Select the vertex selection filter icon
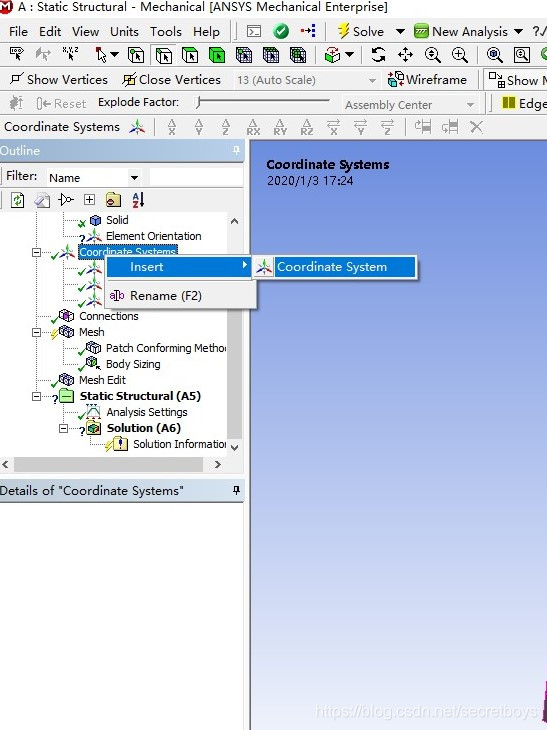Image resolution: width=547 pixels, height=730 pixels. tap(136, 55)
